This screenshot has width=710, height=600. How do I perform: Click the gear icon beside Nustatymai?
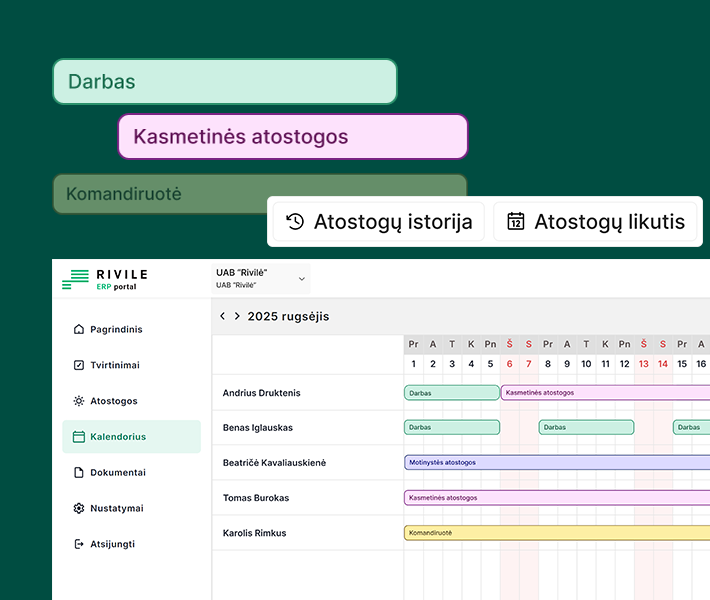(79, 508)
